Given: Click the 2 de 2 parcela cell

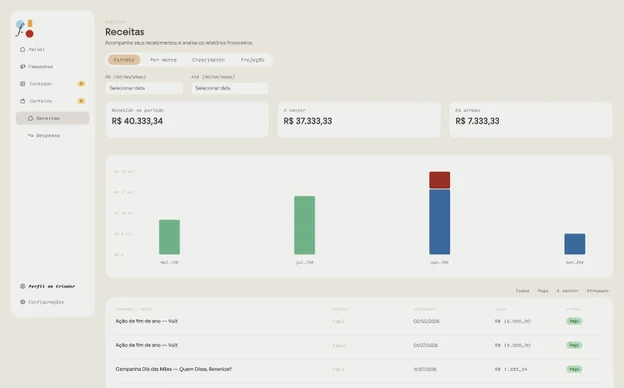Looking at the screenshot, I should coord(339,345).
